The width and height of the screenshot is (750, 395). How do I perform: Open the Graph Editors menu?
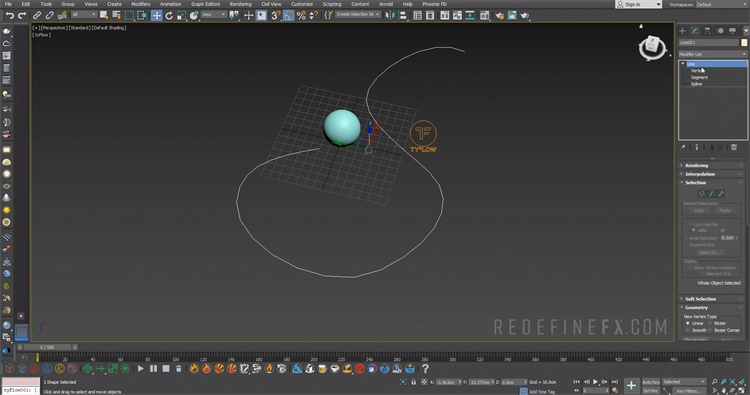point(205,4)
